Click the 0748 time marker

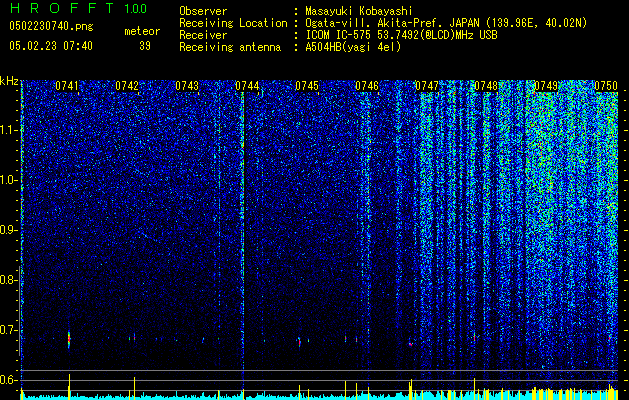click(x=486, y=86)
